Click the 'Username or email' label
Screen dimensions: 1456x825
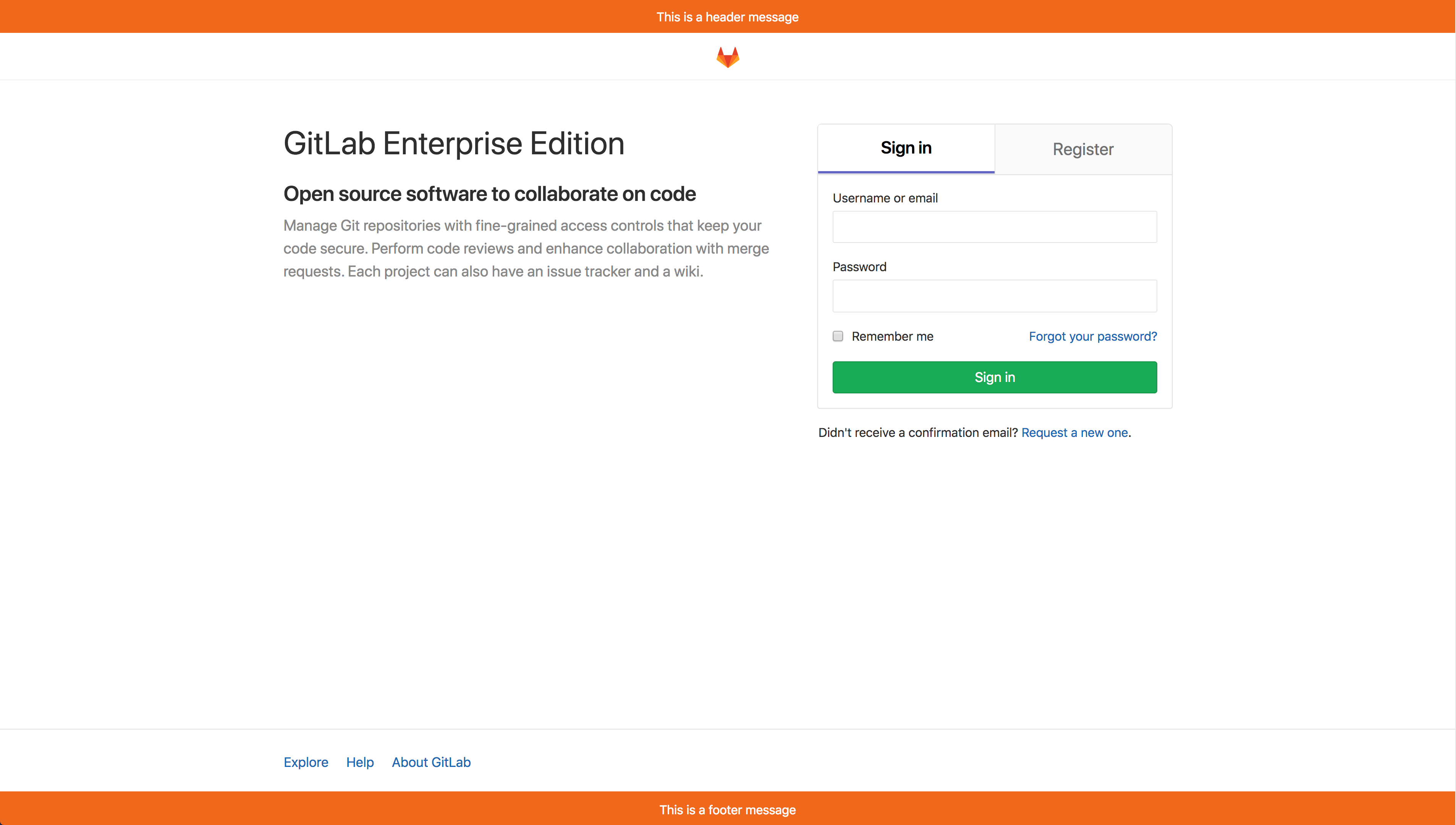[885, 198]
